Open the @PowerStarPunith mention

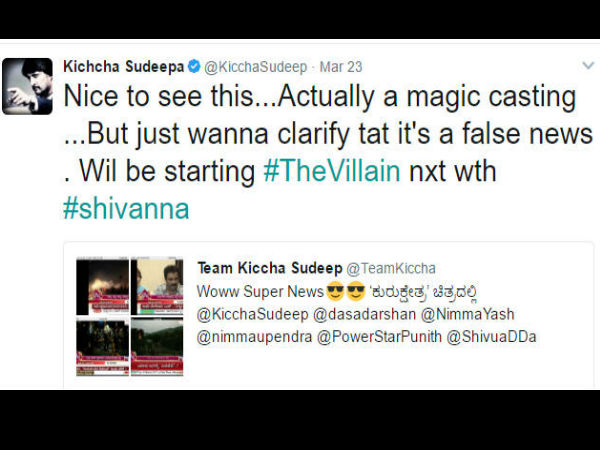[x=379, y=337]
